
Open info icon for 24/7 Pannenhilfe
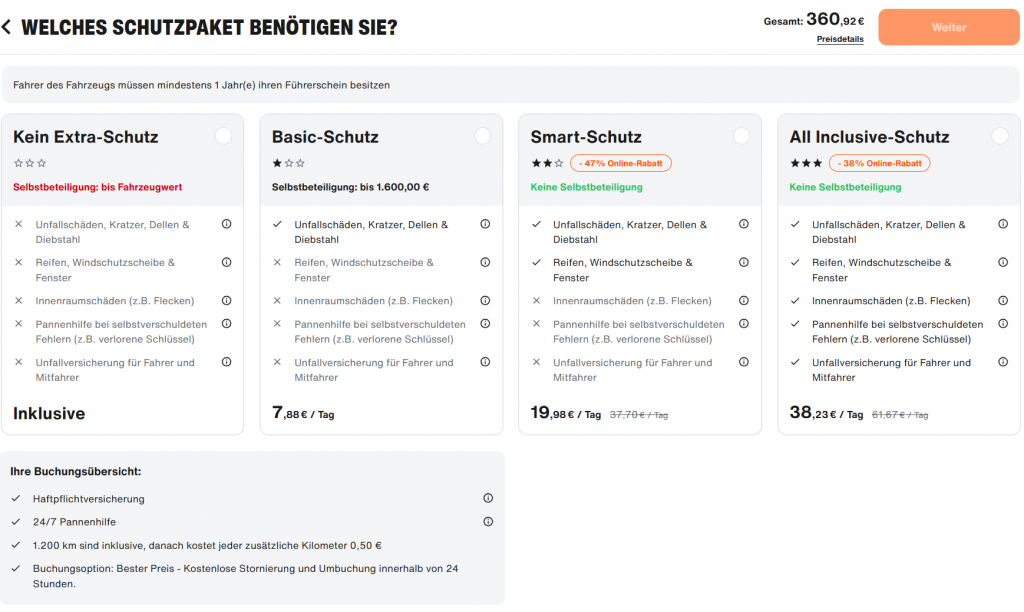tap(488, 521)
